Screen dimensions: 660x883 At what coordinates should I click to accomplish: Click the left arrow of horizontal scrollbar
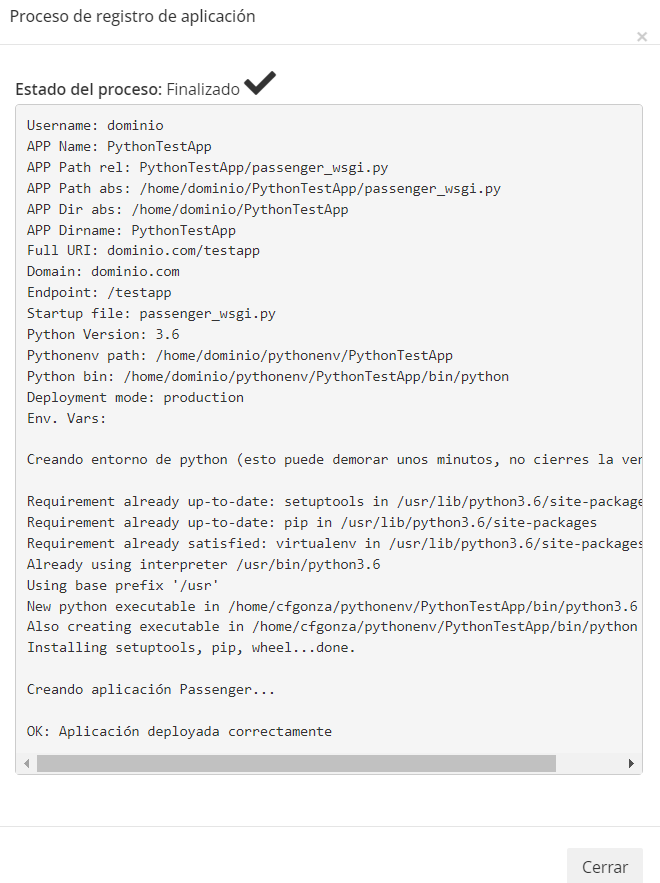[x=27, y=764]
